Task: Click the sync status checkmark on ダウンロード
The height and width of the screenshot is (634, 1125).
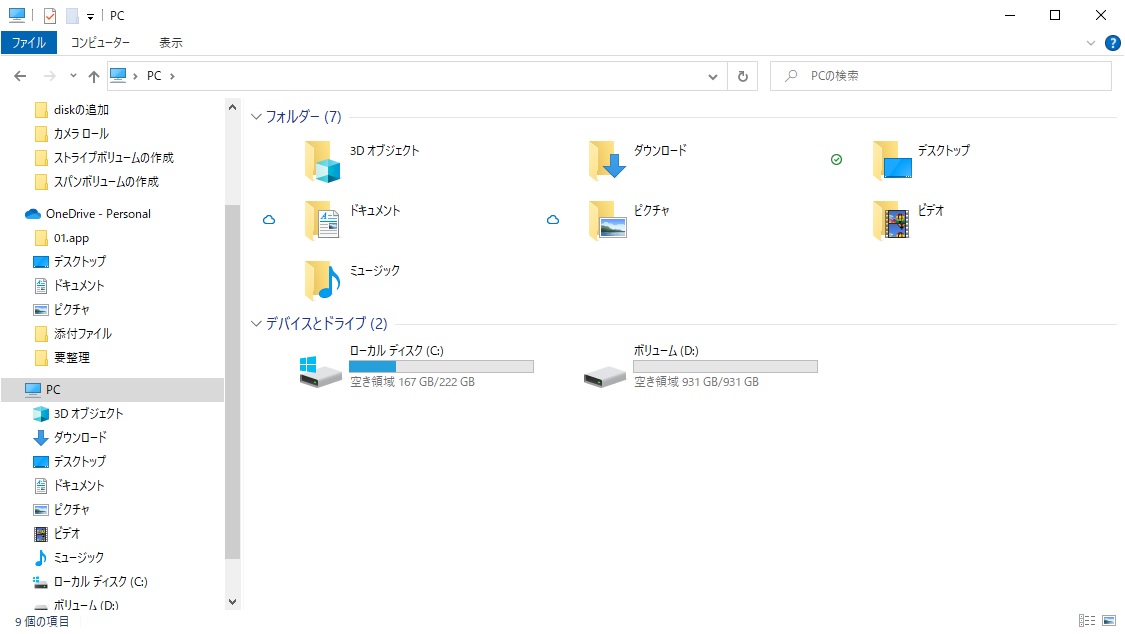Action: (x=837, y=158)
